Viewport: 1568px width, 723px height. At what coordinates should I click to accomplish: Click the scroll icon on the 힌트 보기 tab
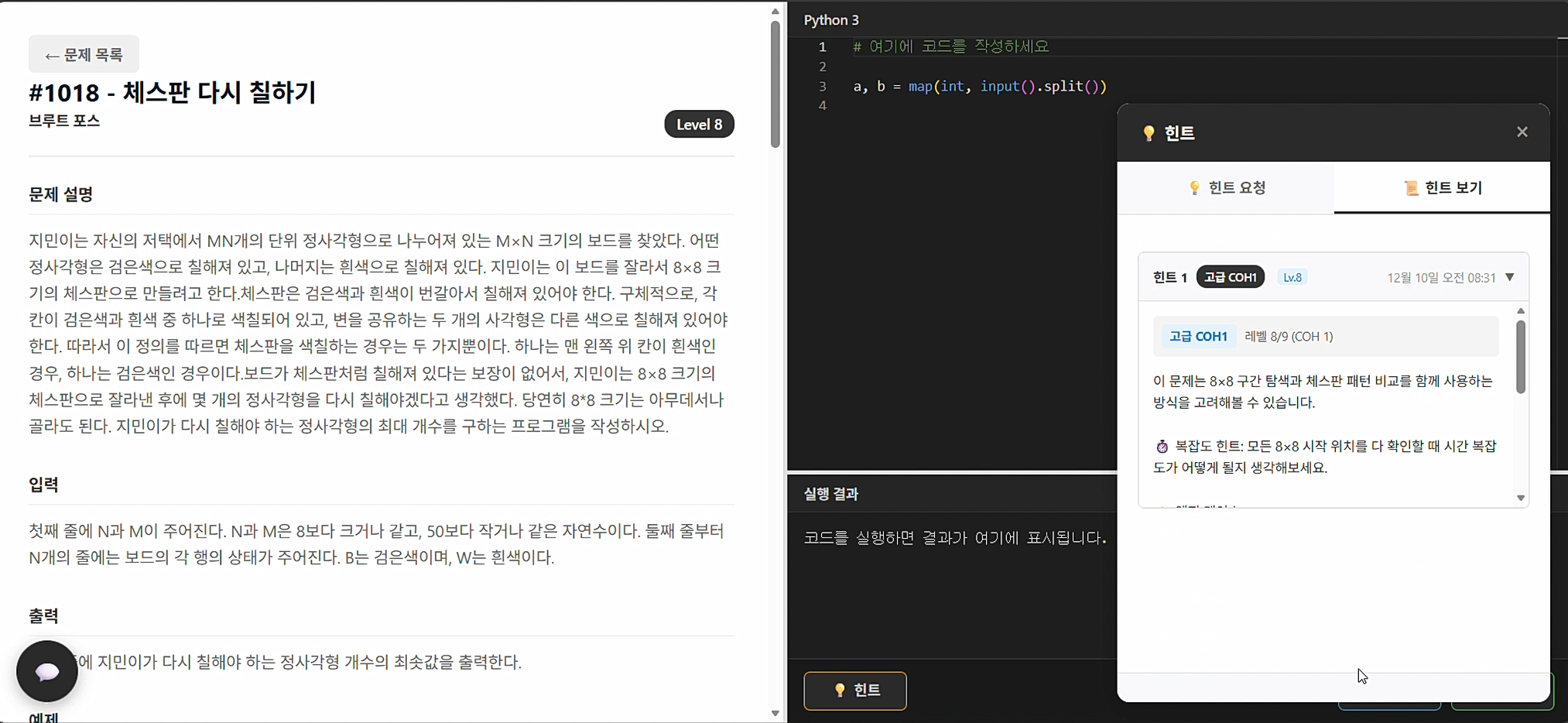tap(1409, 187)
